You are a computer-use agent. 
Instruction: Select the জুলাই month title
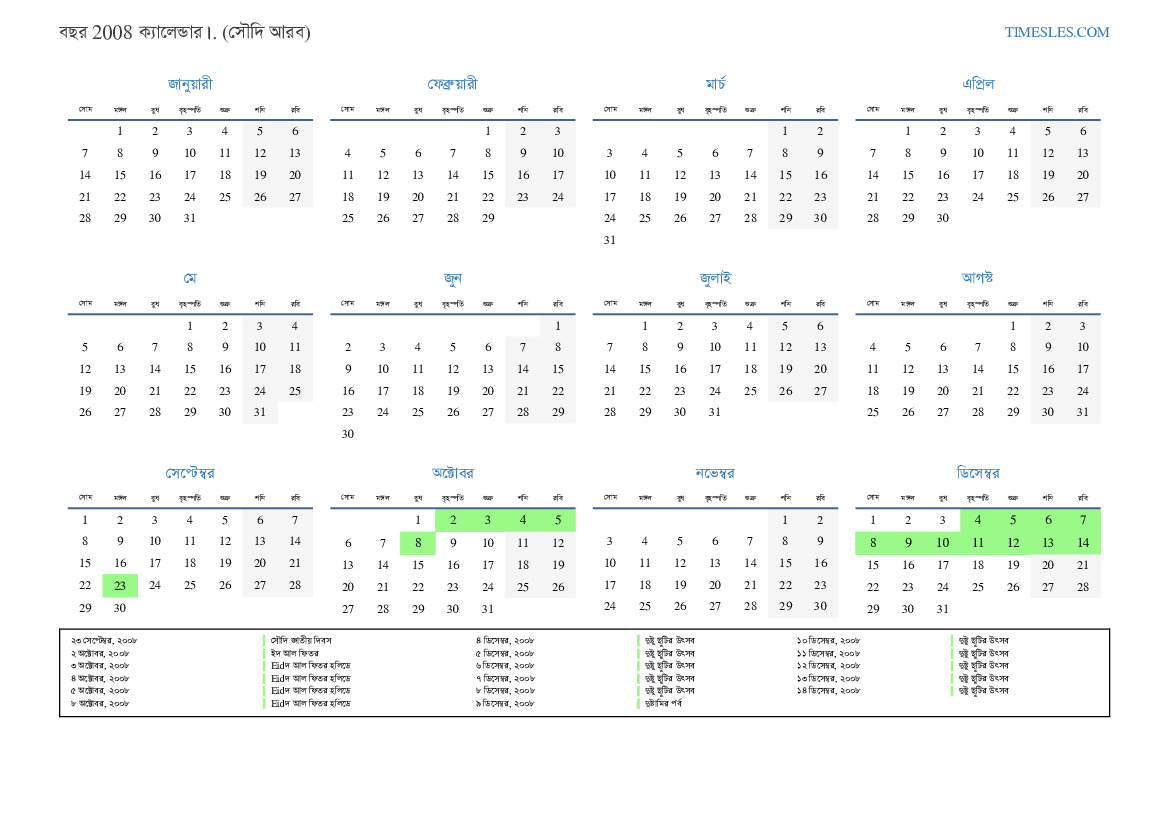tap(715, 278)
